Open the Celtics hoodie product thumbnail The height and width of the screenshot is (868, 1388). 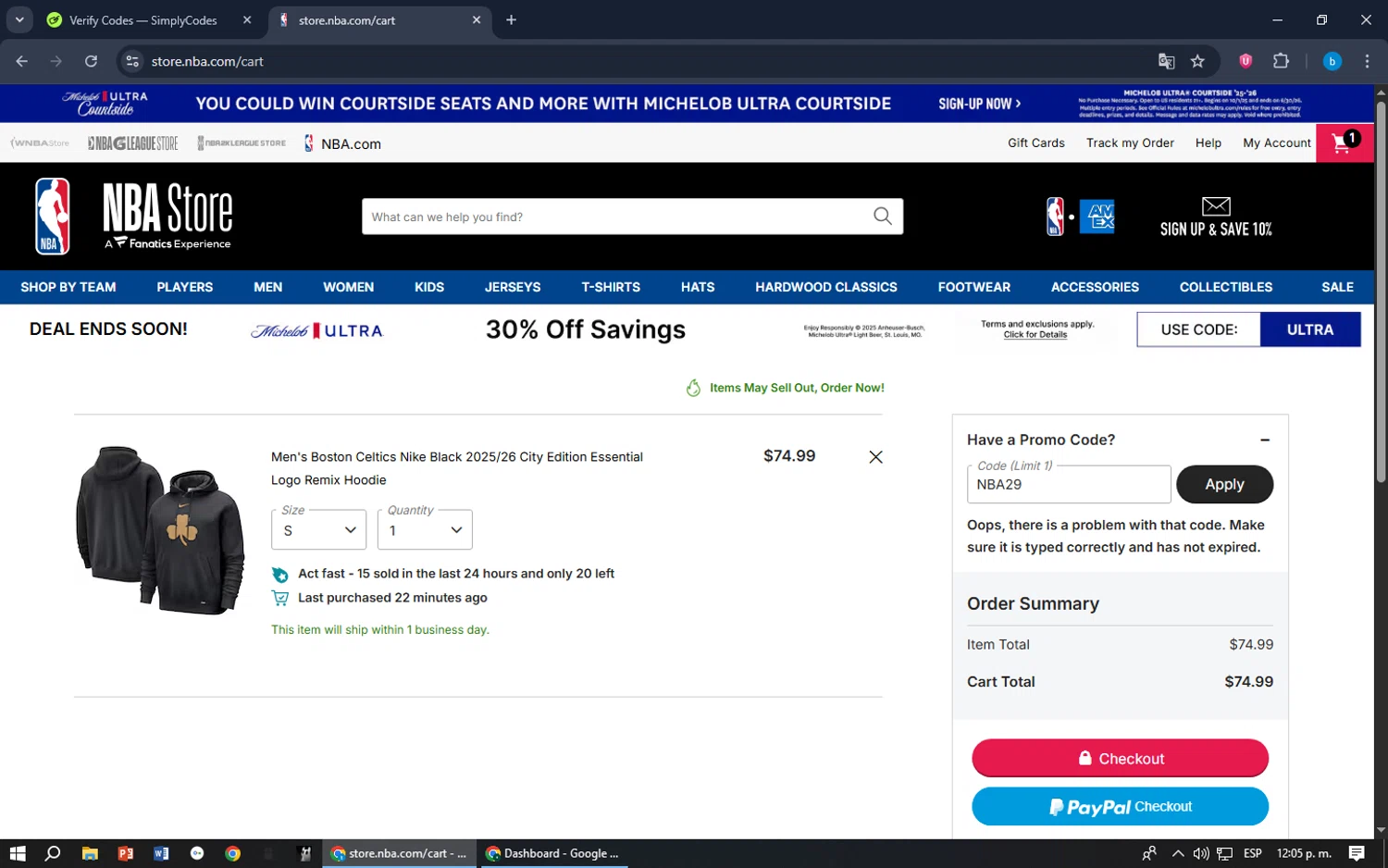coord(160,530)
